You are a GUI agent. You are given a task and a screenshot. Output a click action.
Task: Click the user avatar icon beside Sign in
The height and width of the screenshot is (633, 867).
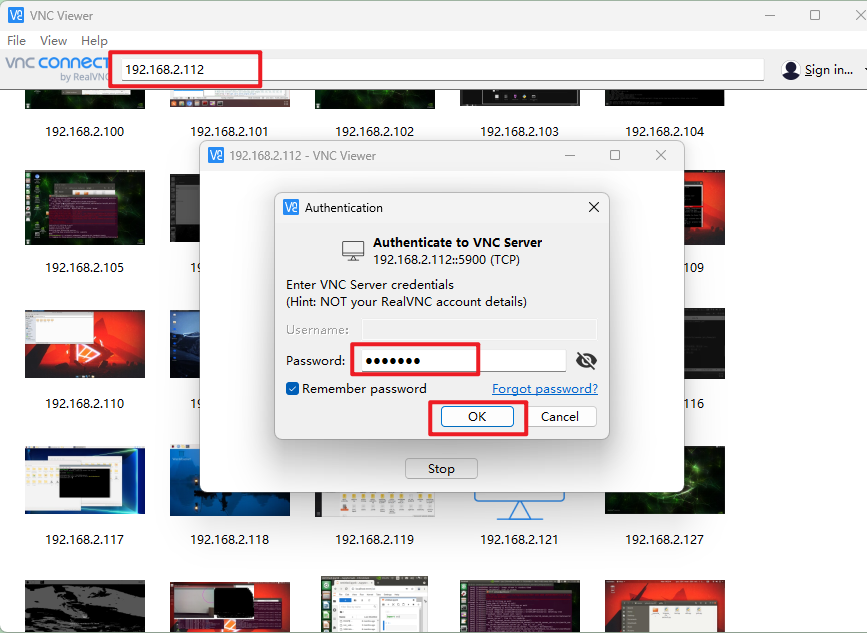coord(791,70)
